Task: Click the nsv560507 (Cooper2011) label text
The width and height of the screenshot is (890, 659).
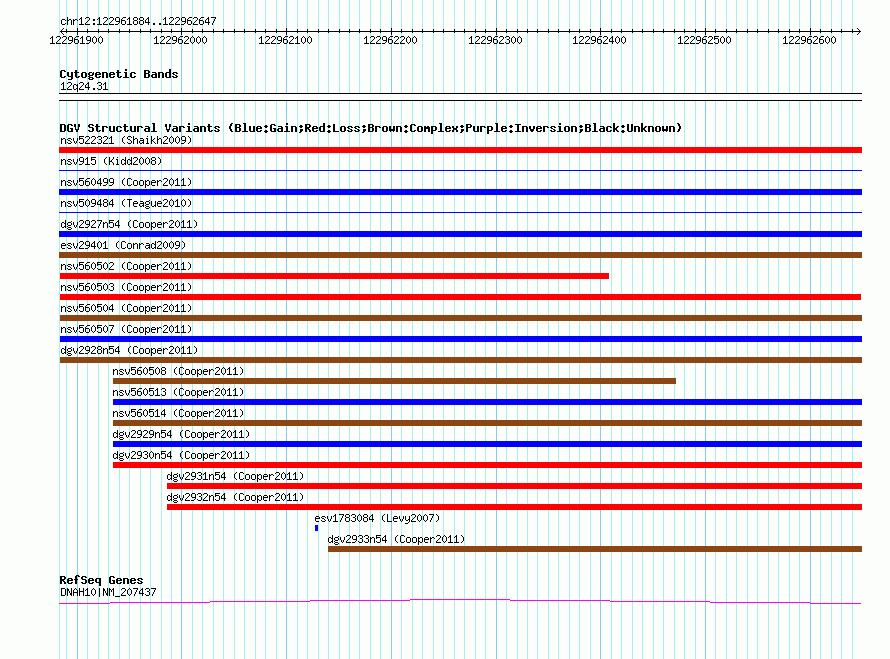Action: (x=126, y=329)
